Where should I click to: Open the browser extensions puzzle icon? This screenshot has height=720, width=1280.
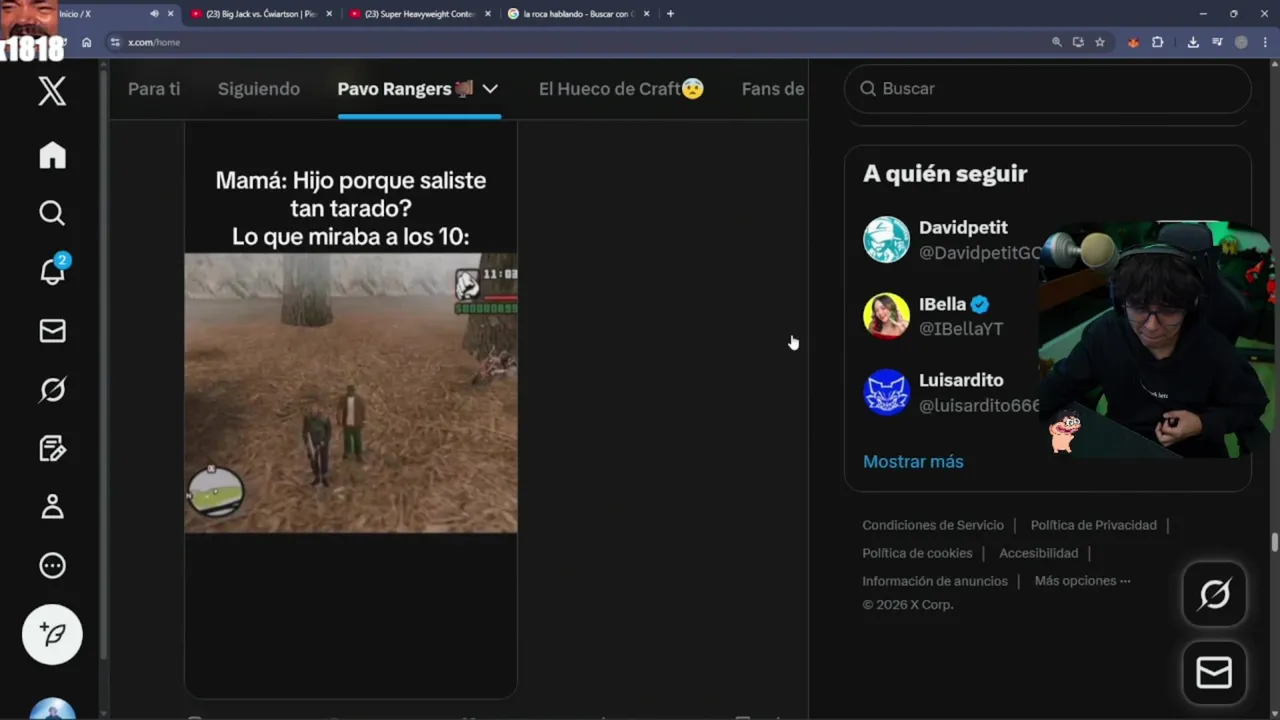pyautogui.click(x=1157, y=42)
